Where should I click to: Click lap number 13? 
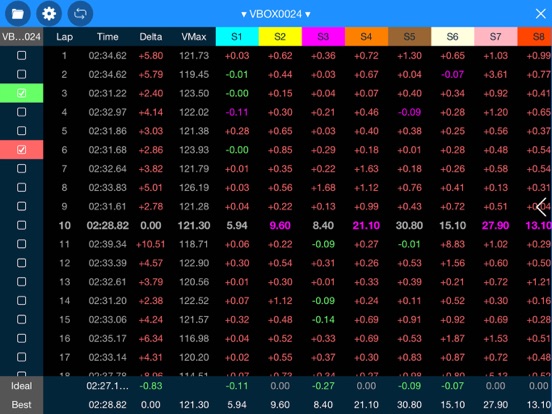coord(65,282)
